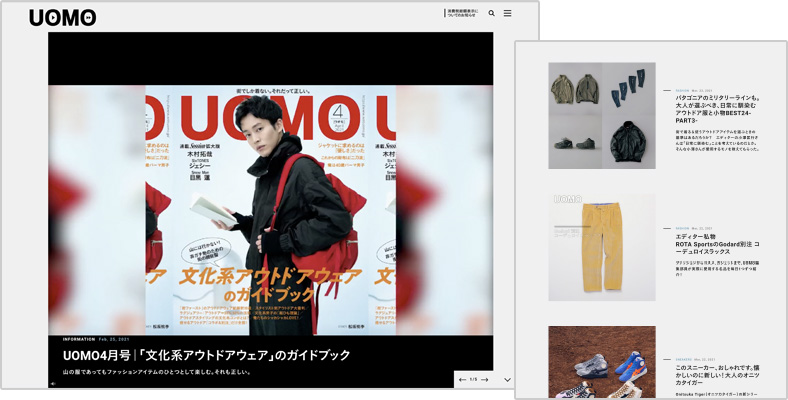Click the UOMO magazine cover image
788x400 pixels.
(271, 210)
